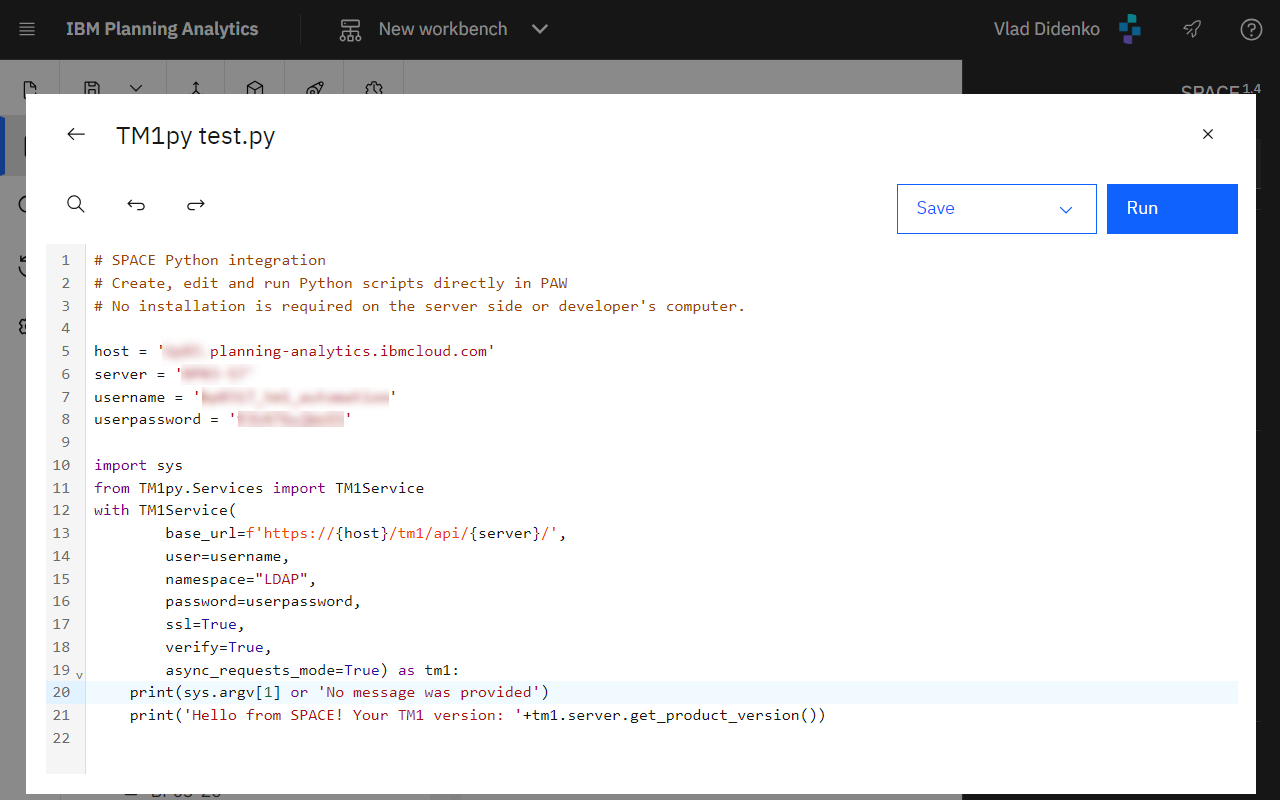Click the 'user=username,' line

click(228, 556)
